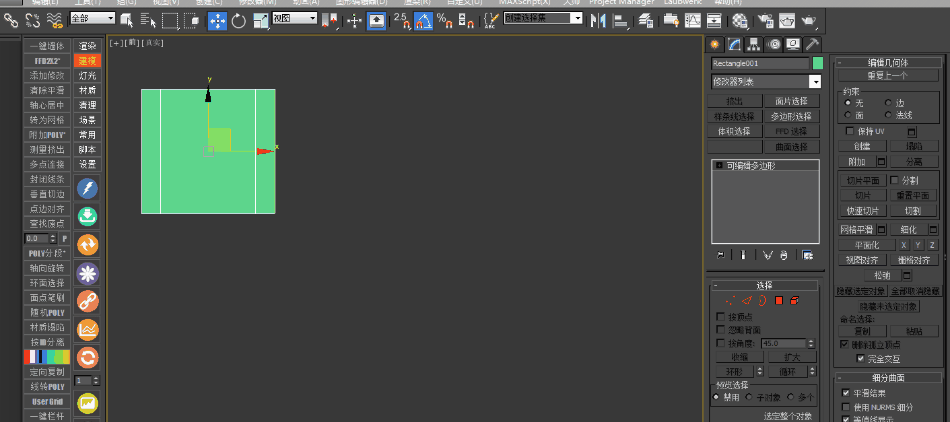Open the Utilities hammer panel tab

click(x=812, y=44)
